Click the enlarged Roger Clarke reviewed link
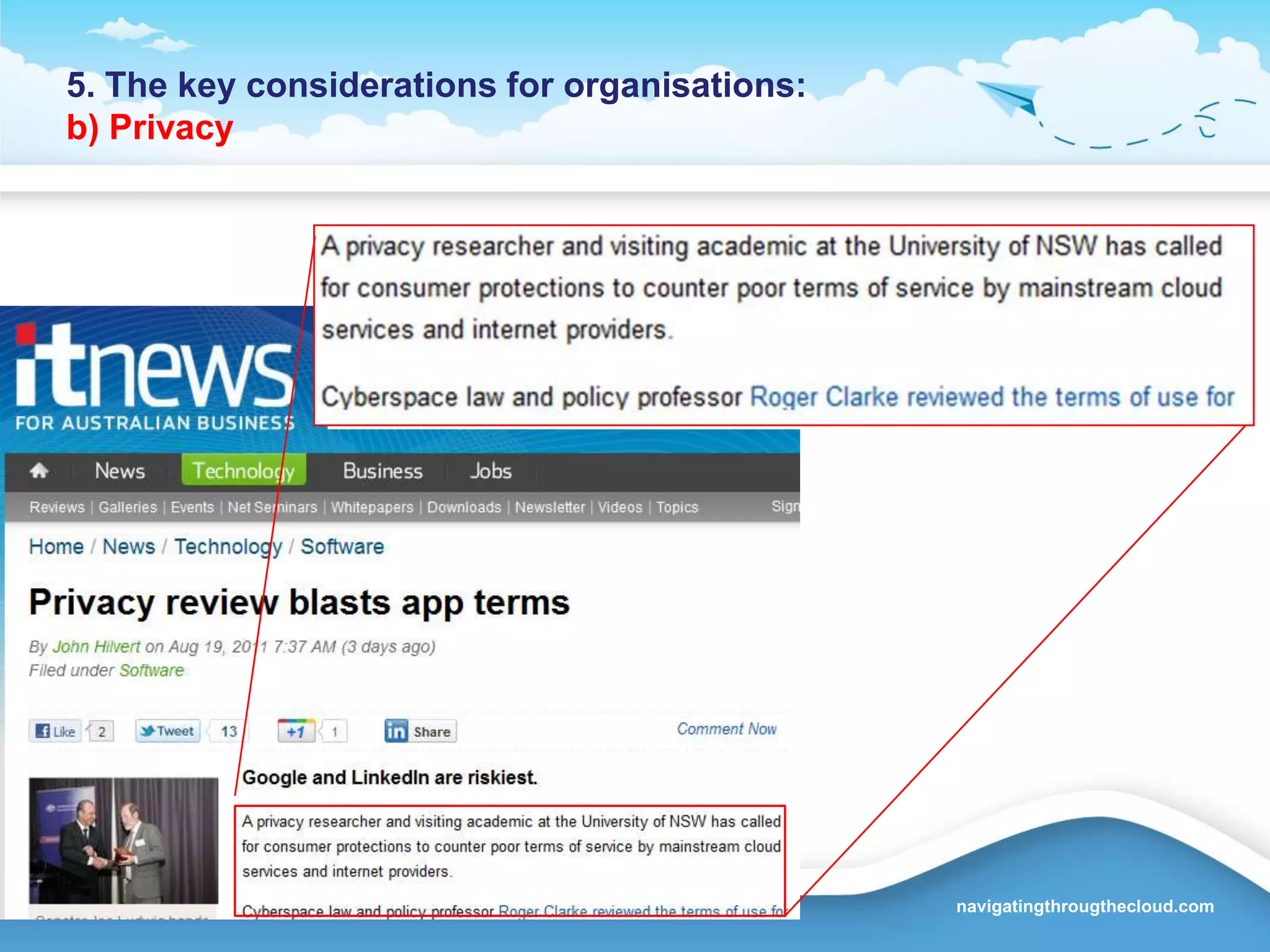The height and width of the screenshot is (952, 1270). click(992, 397)
